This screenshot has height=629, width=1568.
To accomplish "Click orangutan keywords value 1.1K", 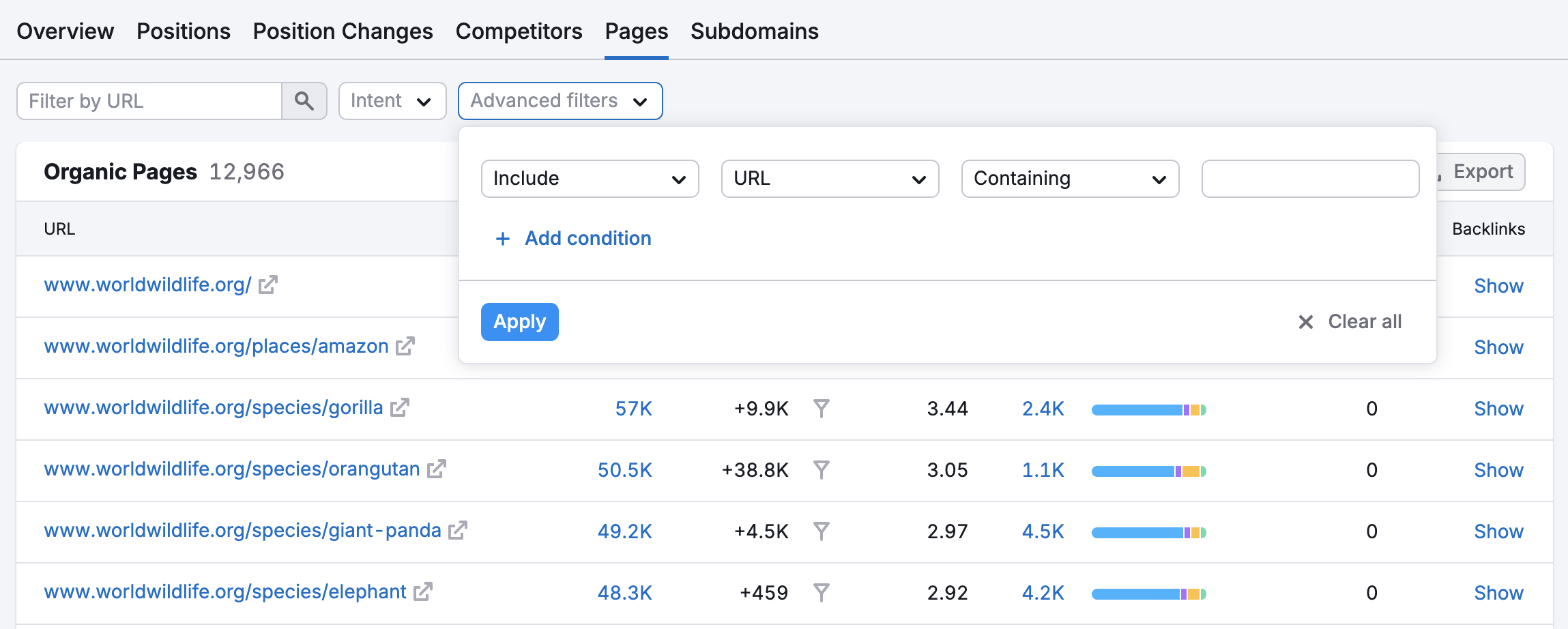I will coord(1043,470).
